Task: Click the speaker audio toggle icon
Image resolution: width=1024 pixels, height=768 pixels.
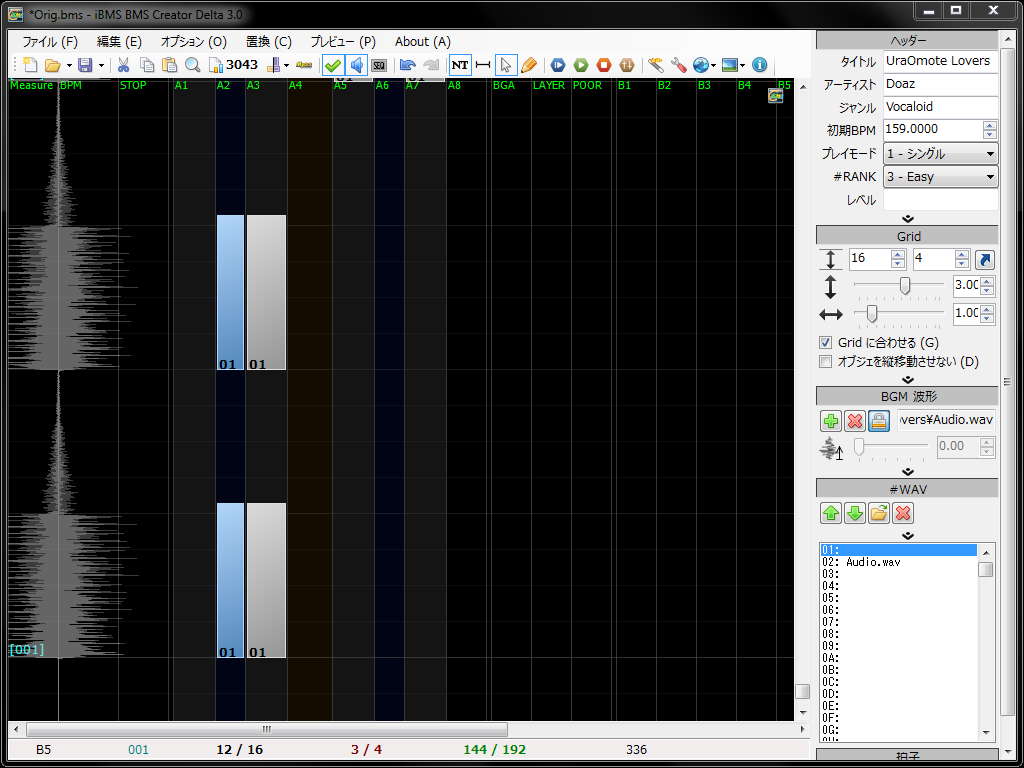Action: coord(355,64)
